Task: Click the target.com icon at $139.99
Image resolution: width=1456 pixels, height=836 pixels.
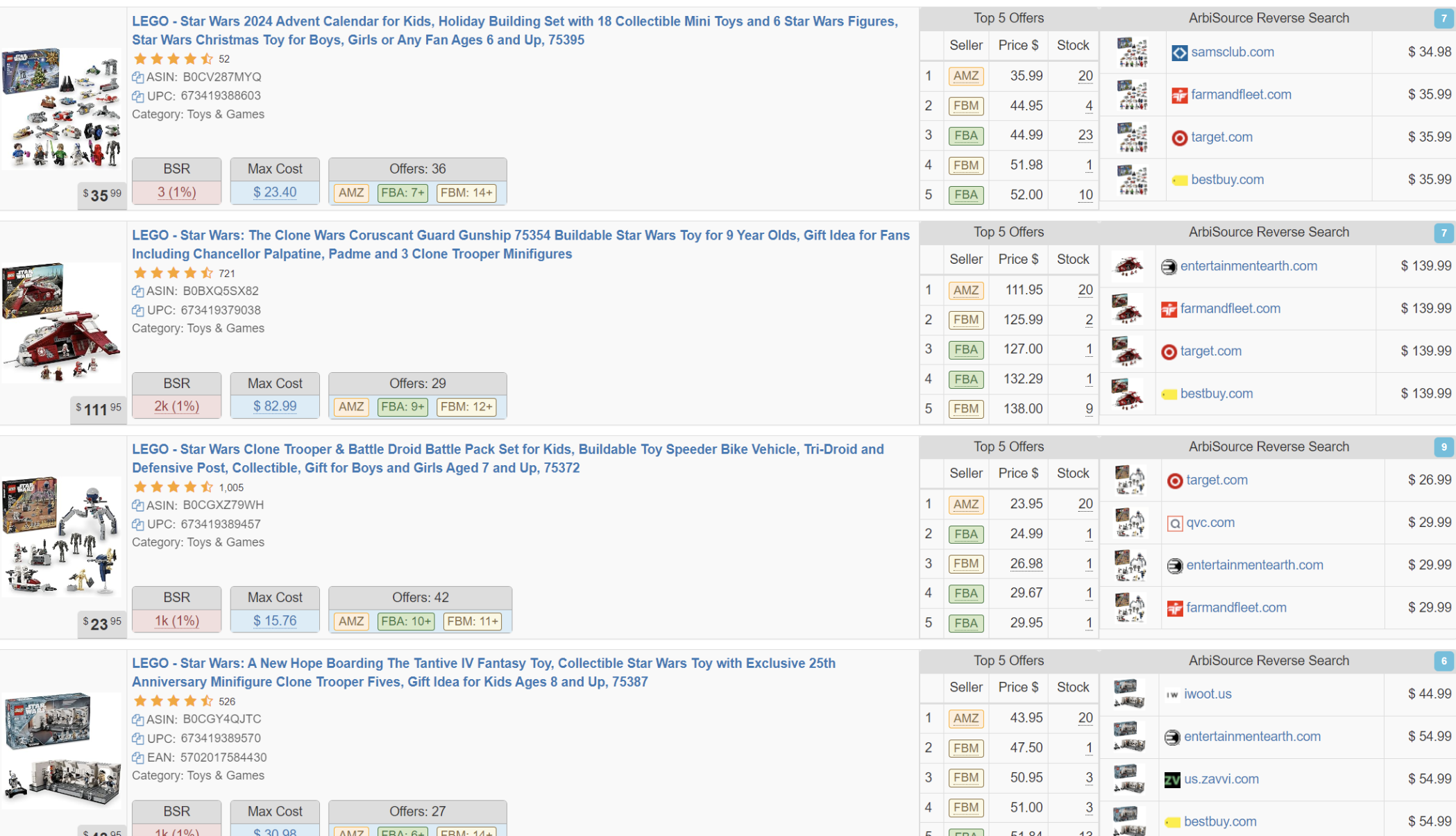Action: click(1169, 352)
